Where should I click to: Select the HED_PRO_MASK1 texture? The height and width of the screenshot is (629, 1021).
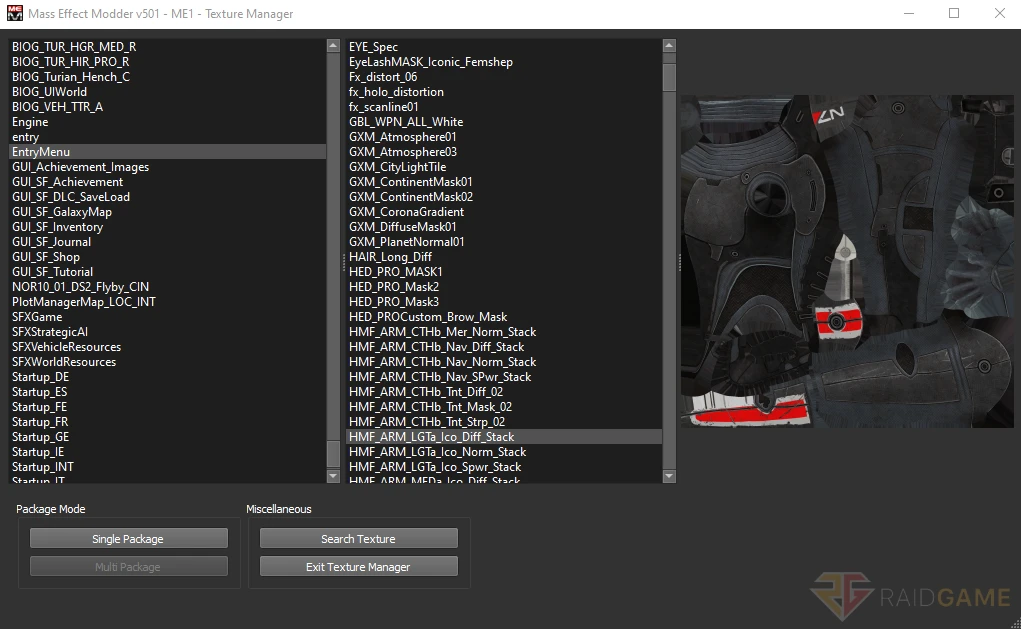504,272
